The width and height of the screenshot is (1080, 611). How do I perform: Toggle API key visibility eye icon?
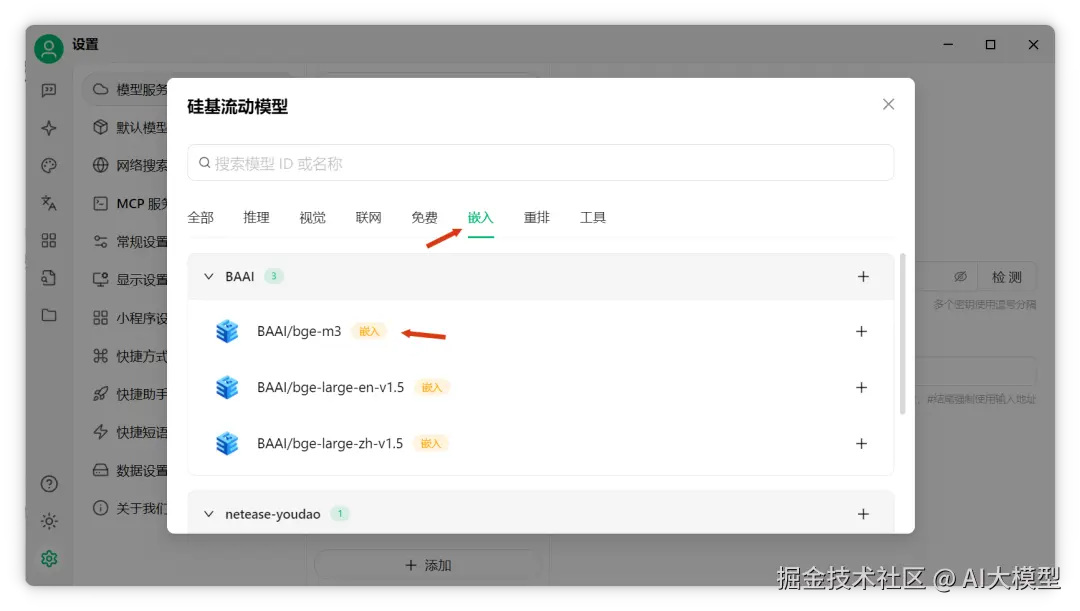pos(960,277)
